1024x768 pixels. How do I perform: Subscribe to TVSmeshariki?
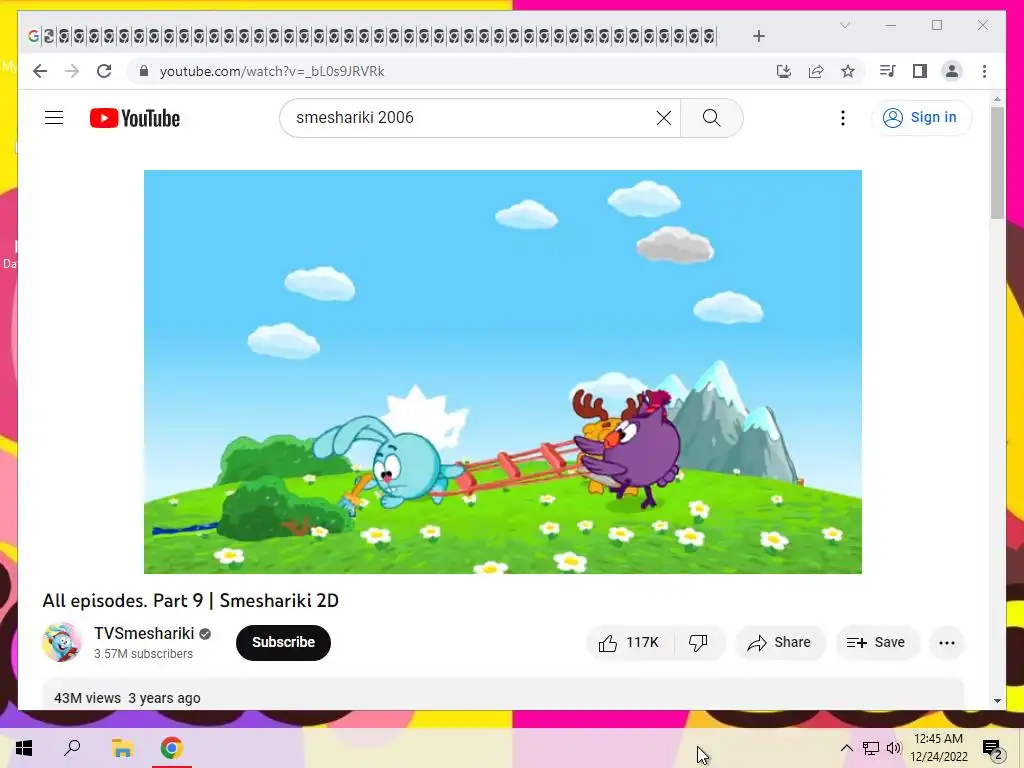pos(283,643)
